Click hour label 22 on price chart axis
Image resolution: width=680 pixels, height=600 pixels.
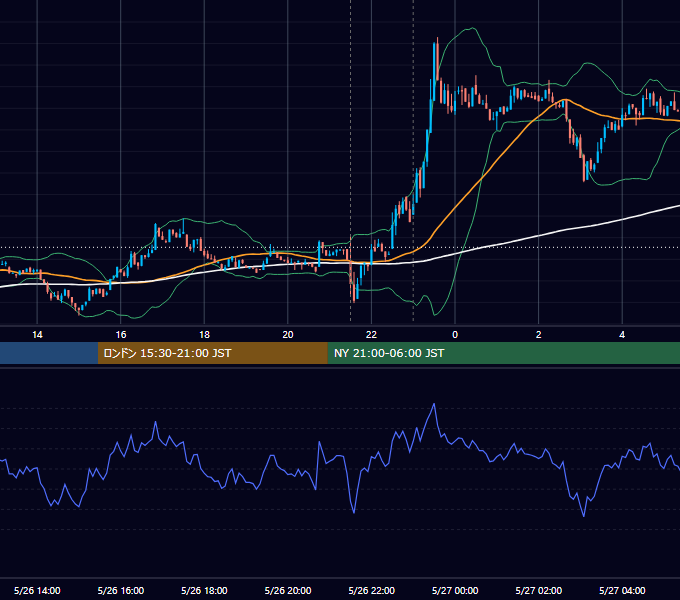[372, 335]
